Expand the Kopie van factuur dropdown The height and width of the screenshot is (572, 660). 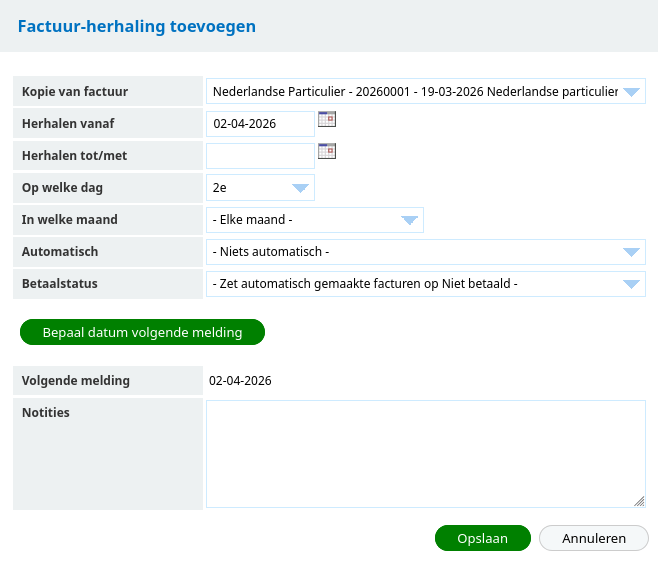[425, 92]
